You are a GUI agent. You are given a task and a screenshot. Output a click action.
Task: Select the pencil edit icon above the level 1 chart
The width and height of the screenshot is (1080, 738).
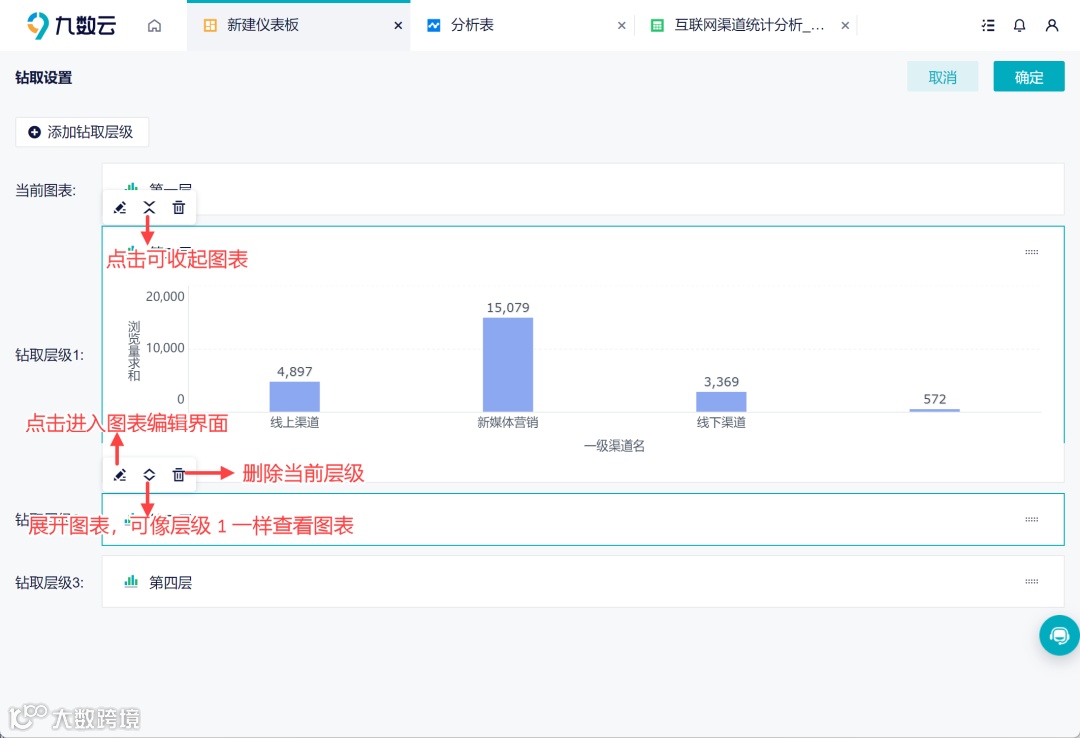pos(120,207)
